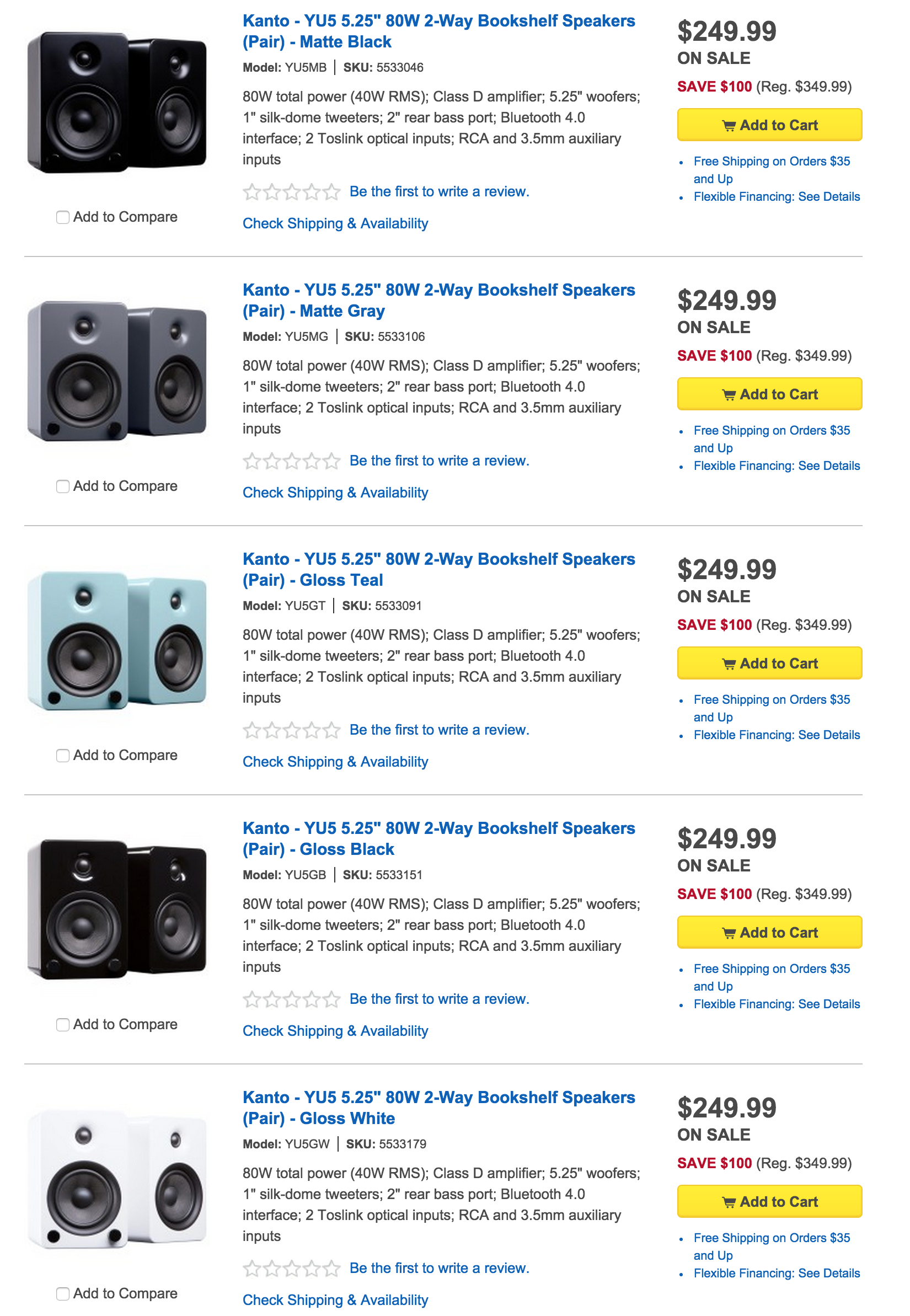
Task: Check Add to Compare for Gloss Teal
Action: (x=63, y=756)
